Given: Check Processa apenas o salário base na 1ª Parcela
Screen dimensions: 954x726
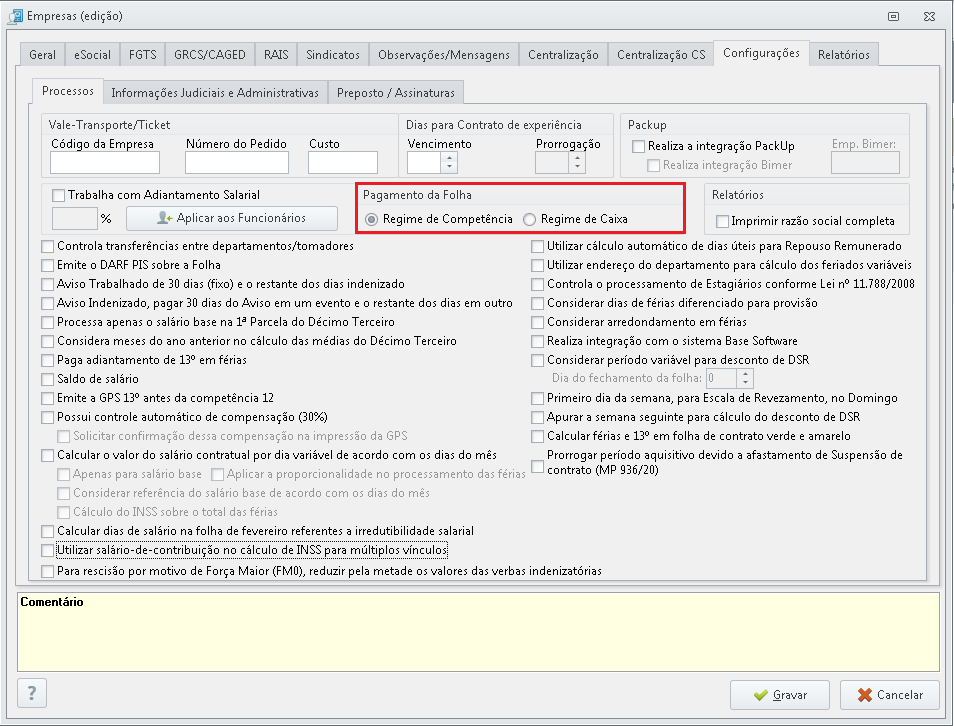Looking at the screenshot, I should 47,322.
